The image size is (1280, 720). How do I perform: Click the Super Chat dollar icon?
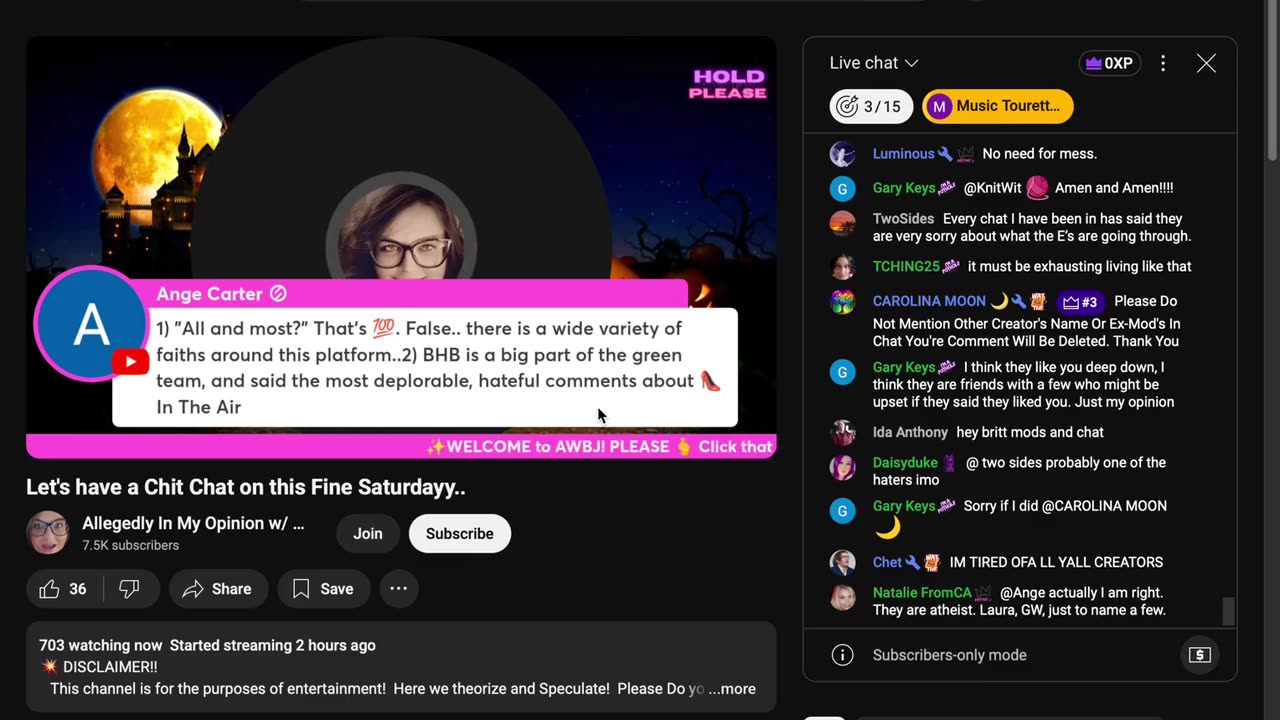pos(1200,655)
